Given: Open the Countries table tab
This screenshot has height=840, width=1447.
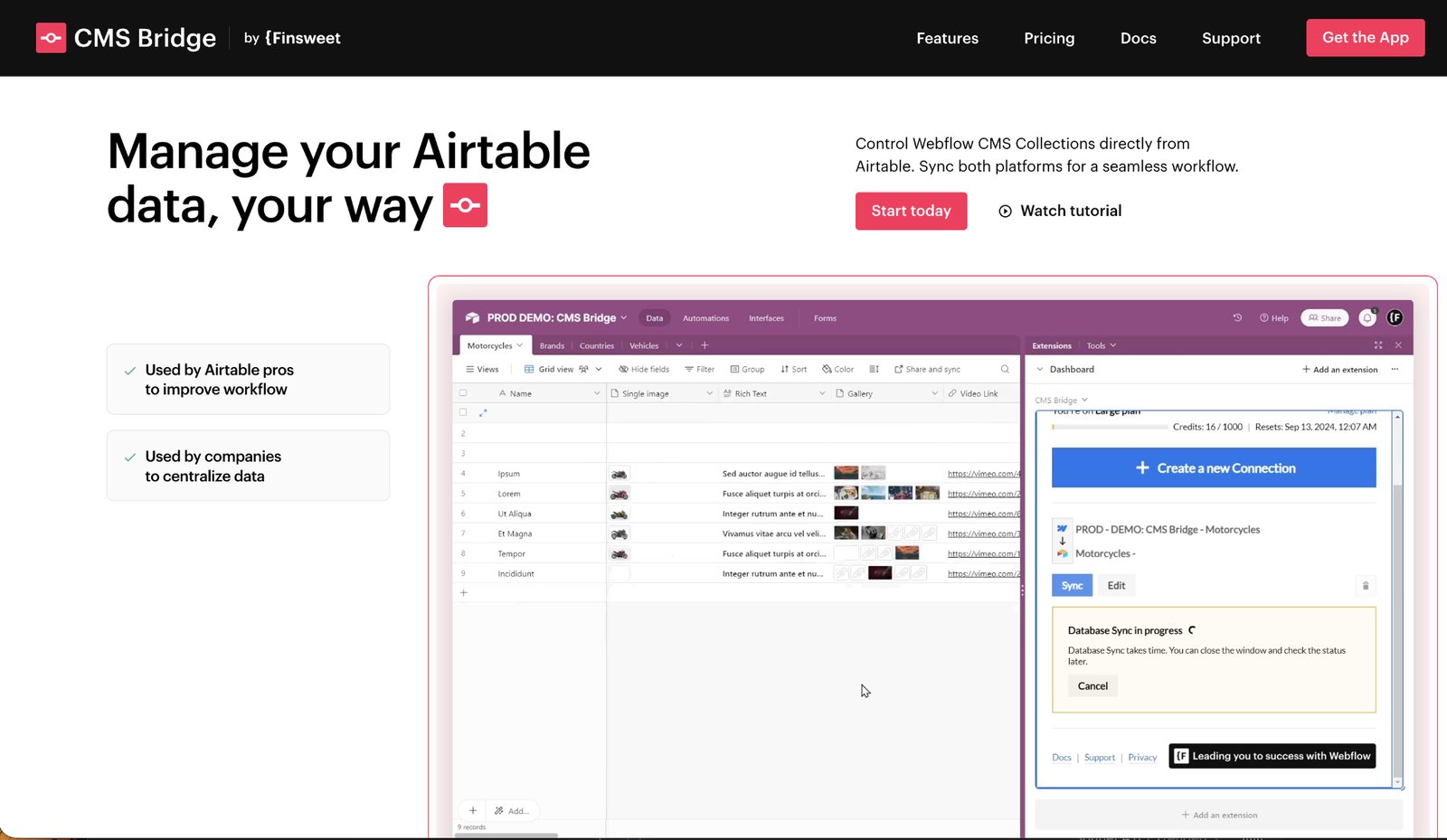Looking at the screenshot, I should coord(596,345).
